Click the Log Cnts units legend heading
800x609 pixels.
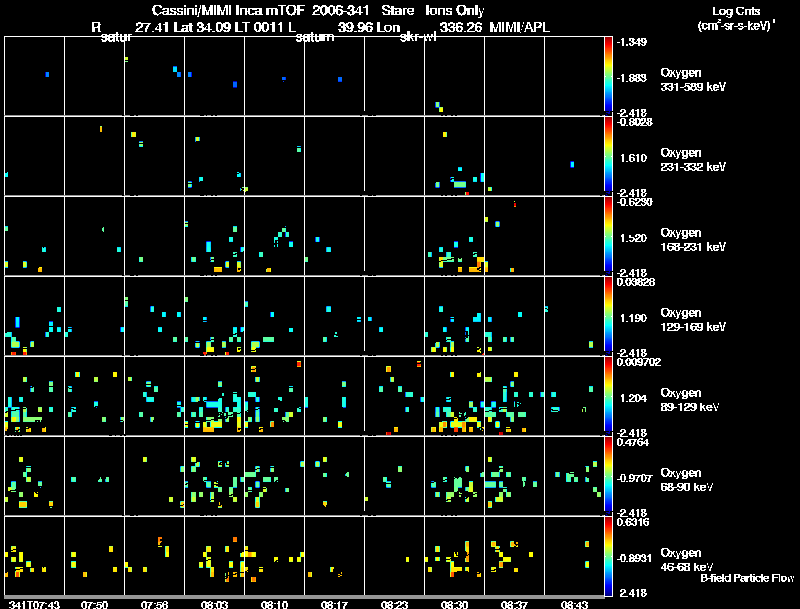(736, 18)
